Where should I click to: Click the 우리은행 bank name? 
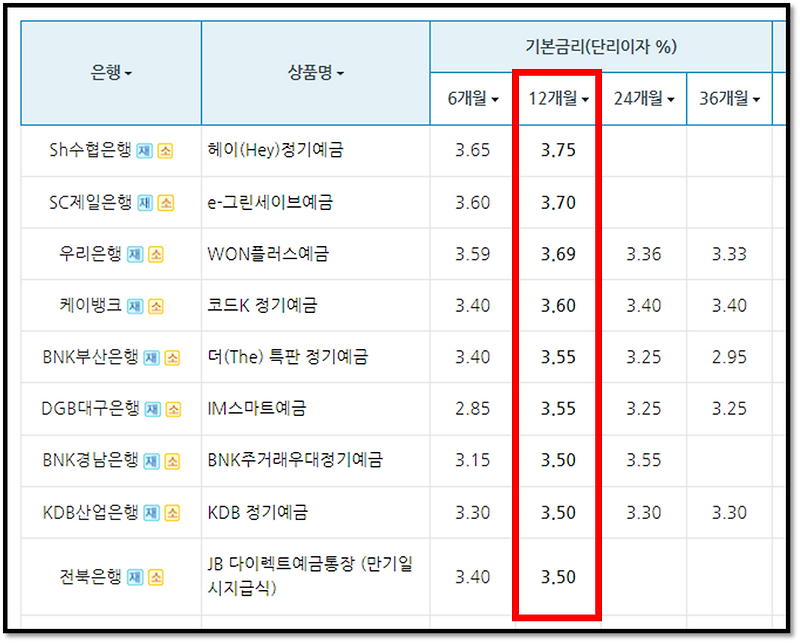coord(90,253)
